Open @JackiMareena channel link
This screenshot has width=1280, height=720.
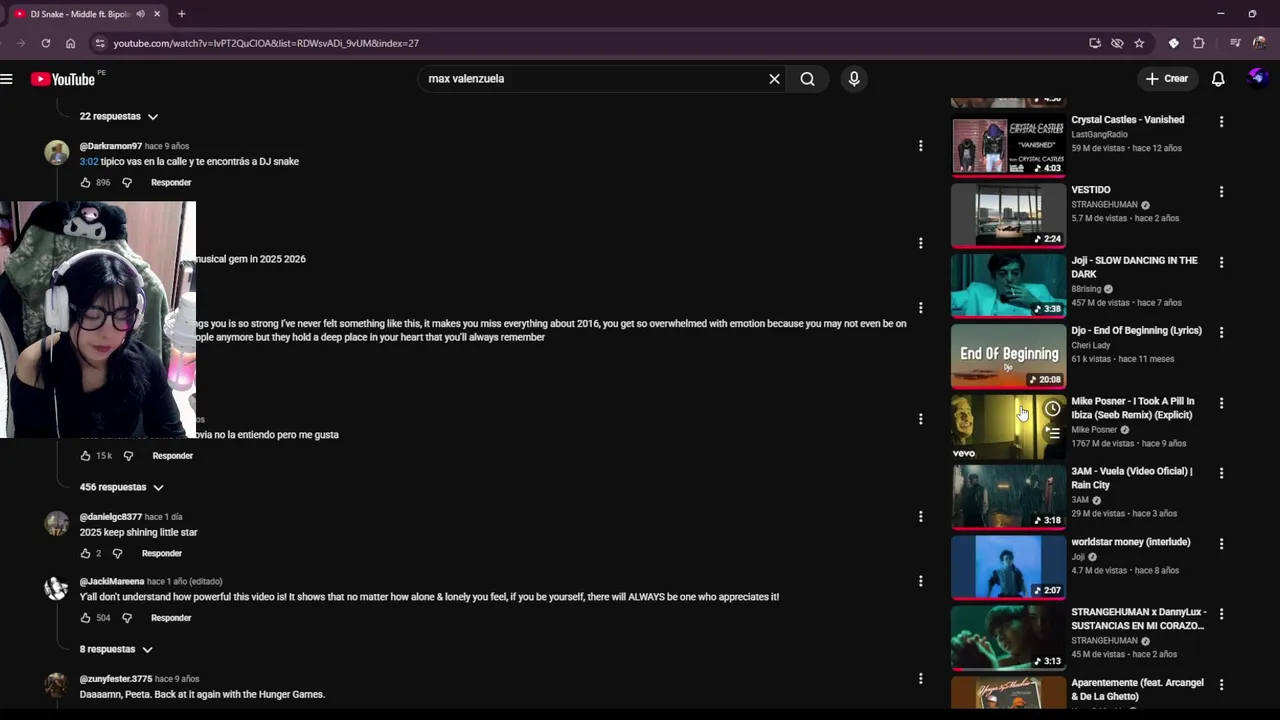coord(112,582)
